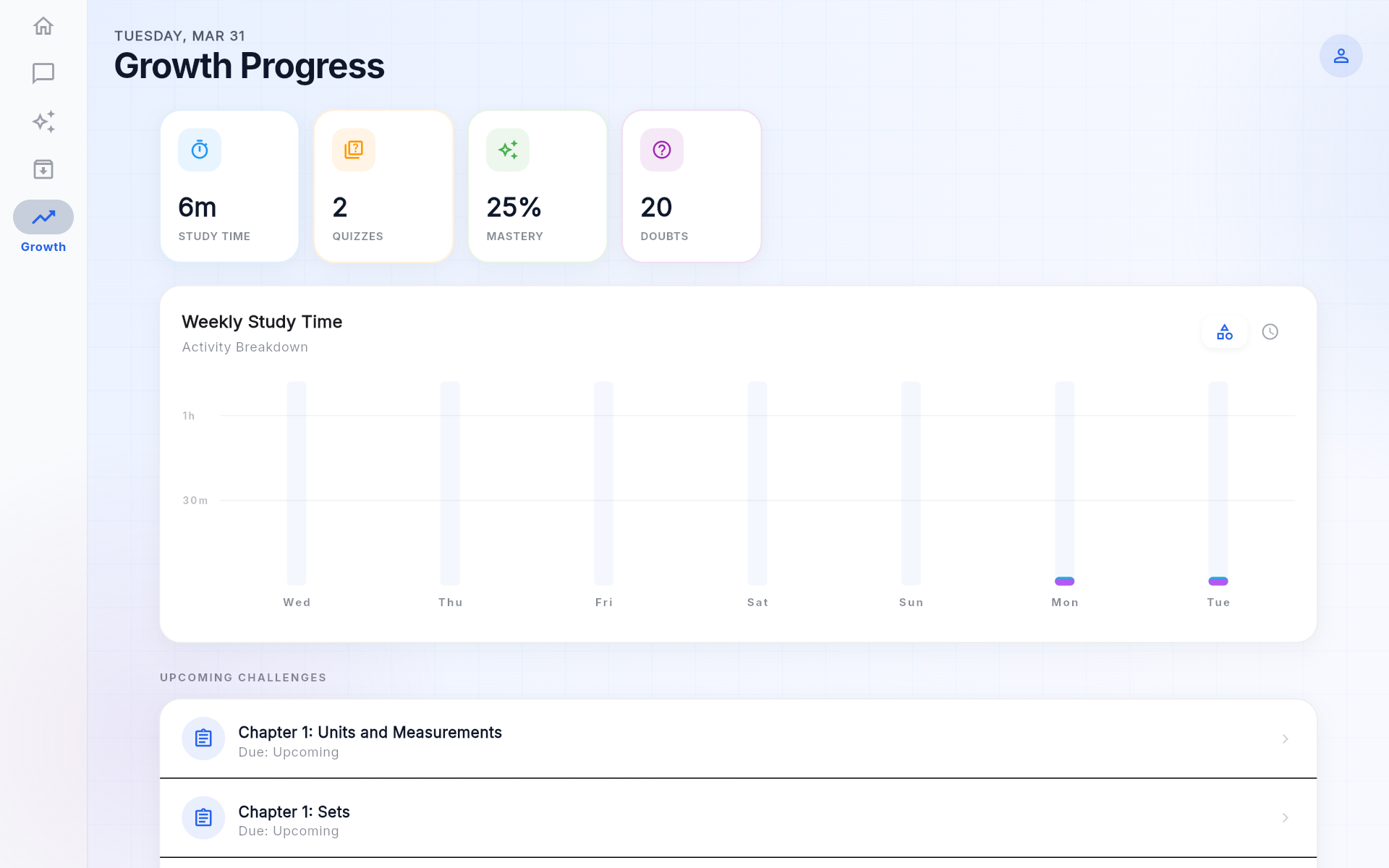
Task: Click the 25% Mastery stat card
Action: pos(538,186)
